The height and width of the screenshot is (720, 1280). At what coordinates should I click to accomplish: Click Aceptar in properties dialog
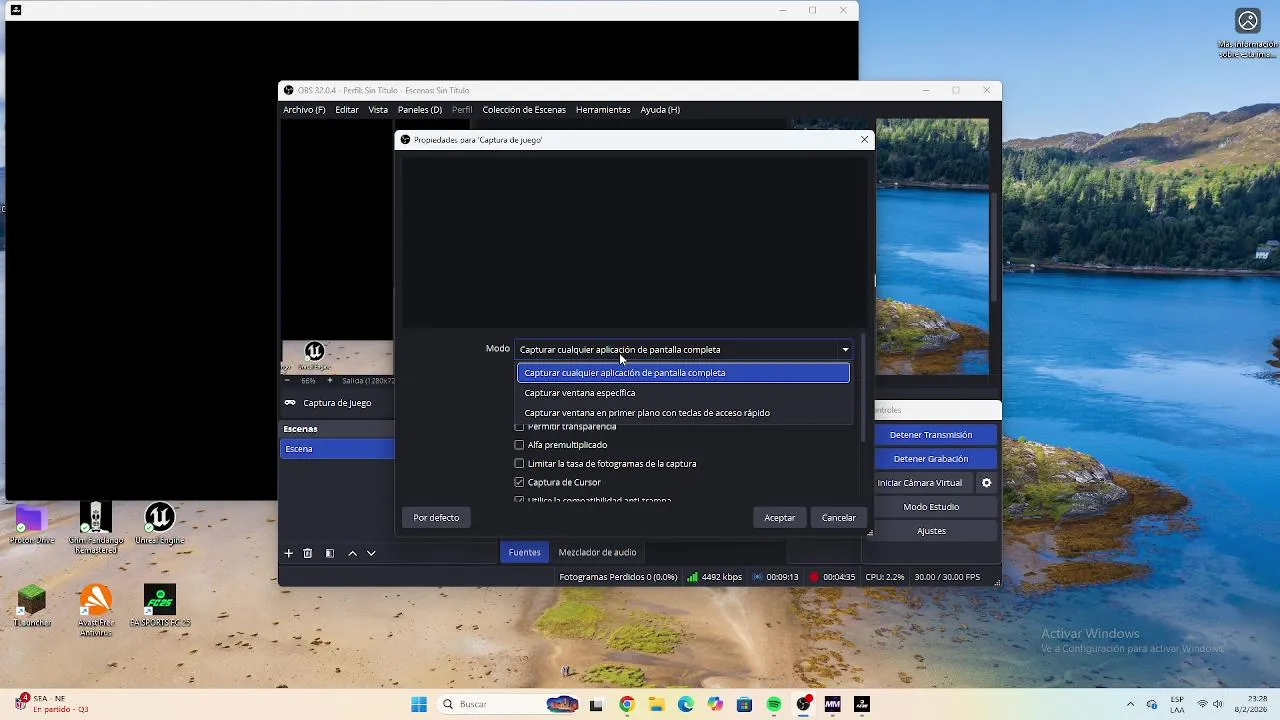(x=780, y=518)
